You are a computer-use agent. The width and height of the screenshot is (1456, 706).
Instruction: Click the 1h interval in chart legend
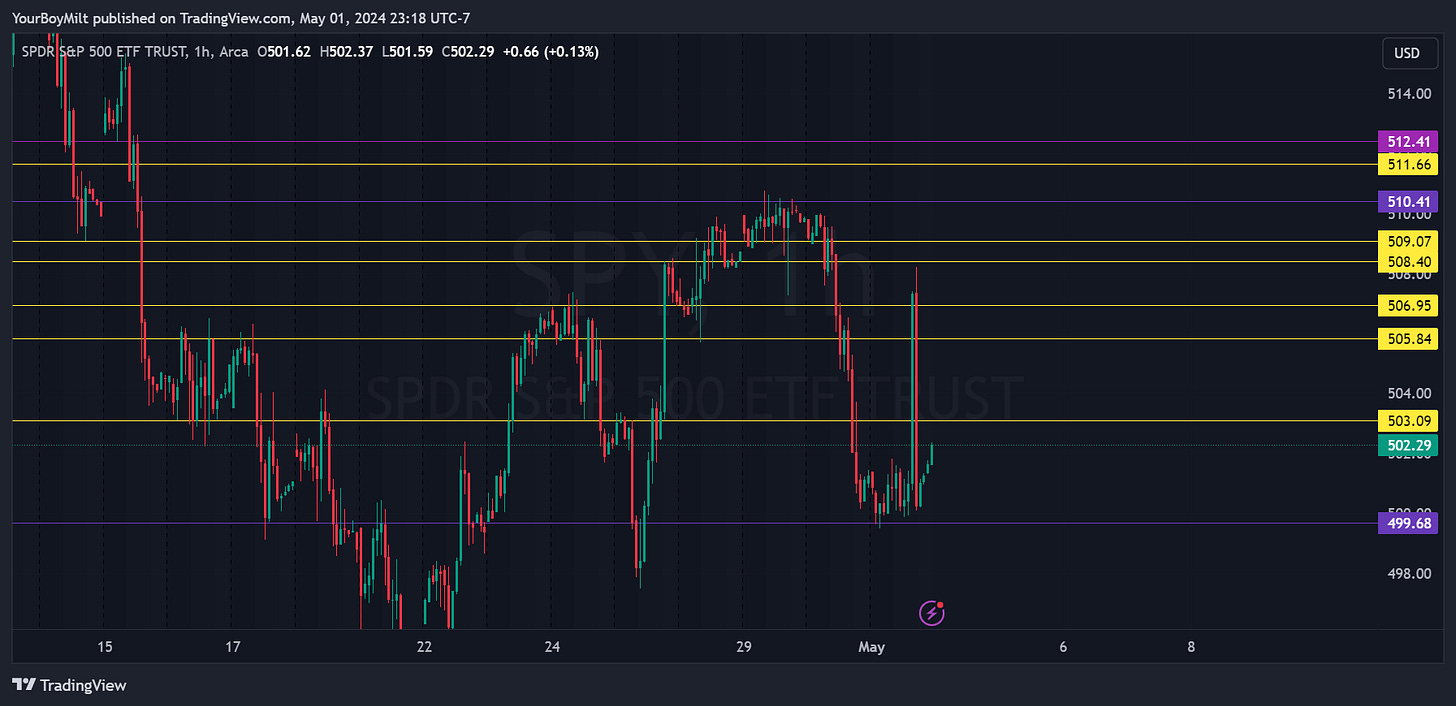[202, 51]
